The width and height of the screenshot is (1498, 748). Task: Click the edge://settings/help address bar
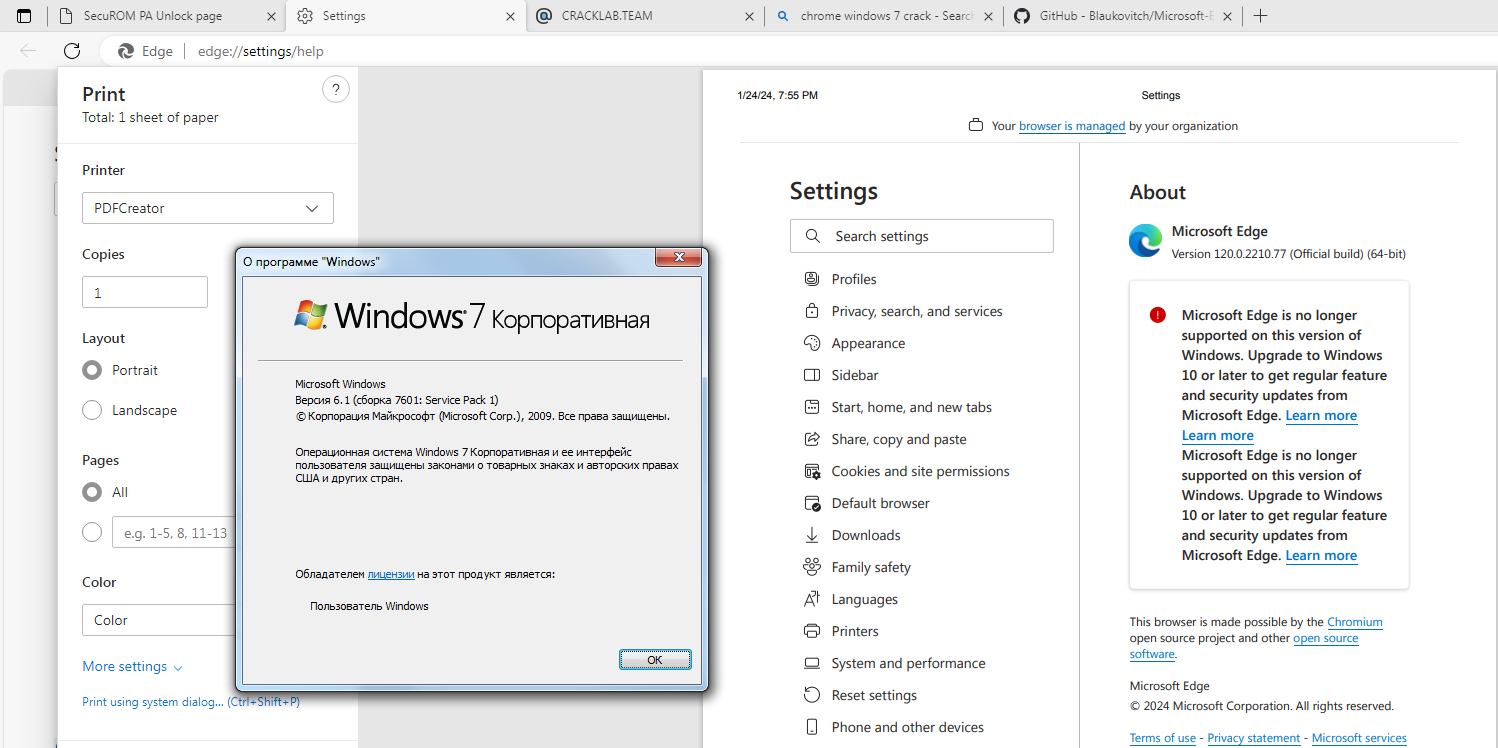(x=261, y=51)
